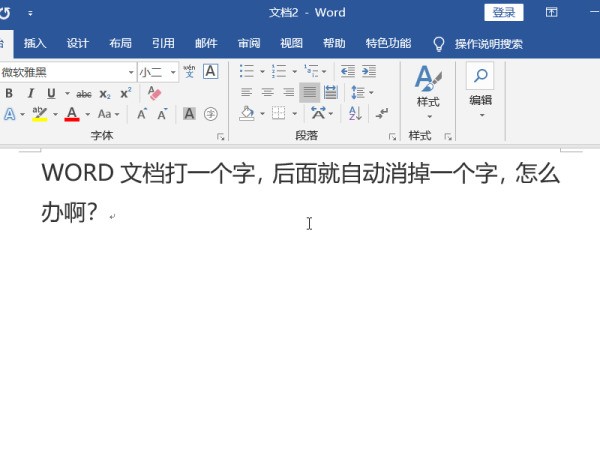Center-align the paragraph
600x450 pixels.
coord(268,93)
